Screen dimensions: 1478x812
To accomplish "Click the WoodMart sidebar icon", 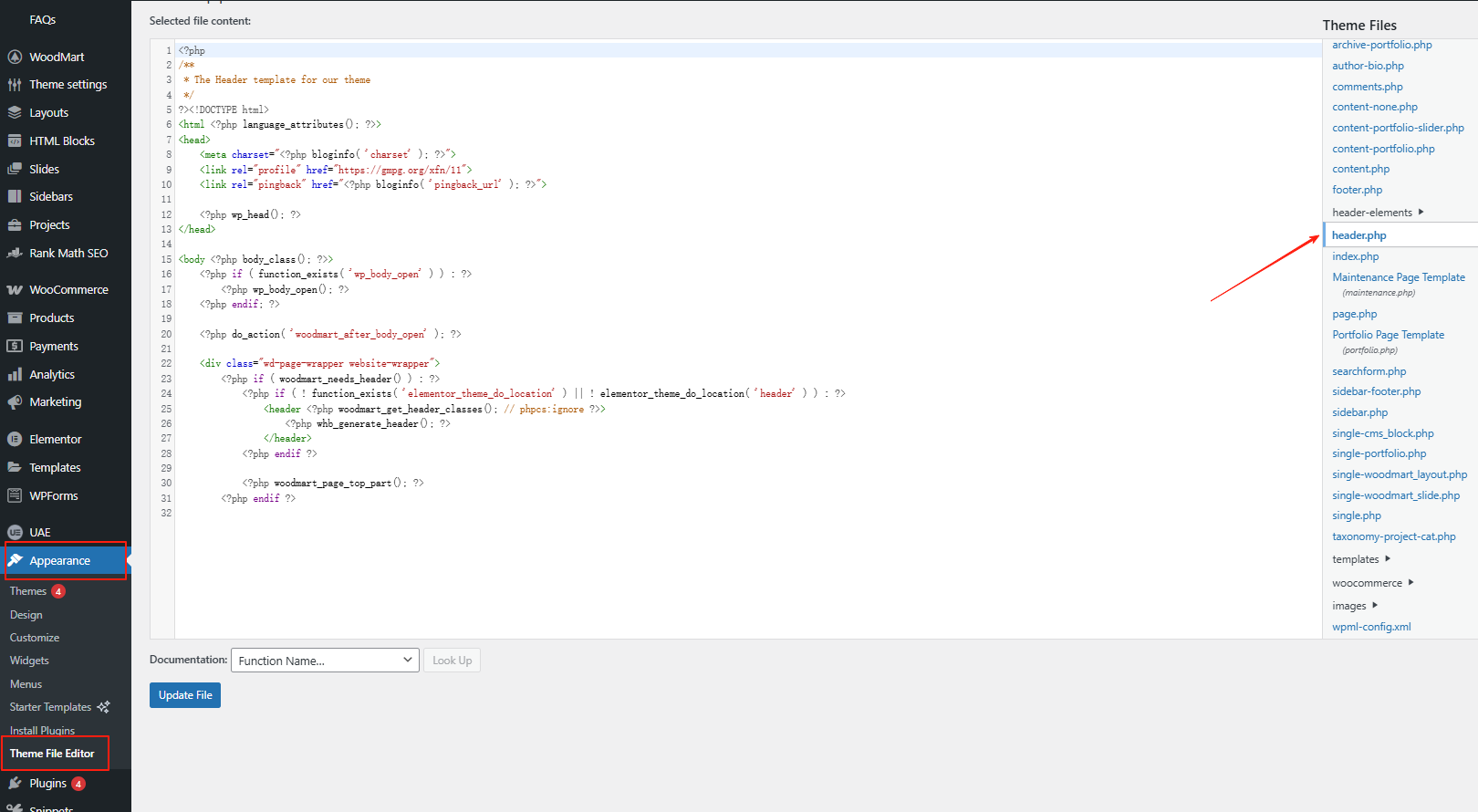I will click(15, 57).
